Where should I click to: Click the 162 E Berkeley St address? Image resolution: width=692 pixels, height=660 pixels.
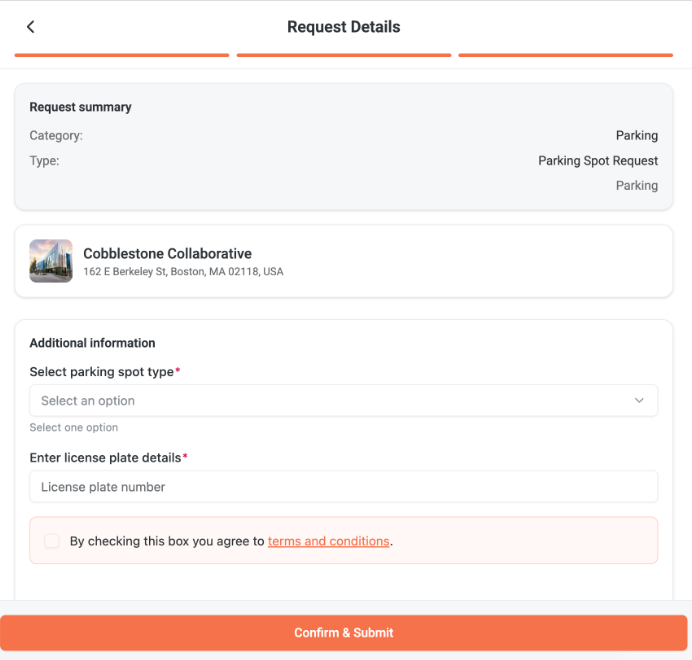pyautogui.click(x=183, y=272)
